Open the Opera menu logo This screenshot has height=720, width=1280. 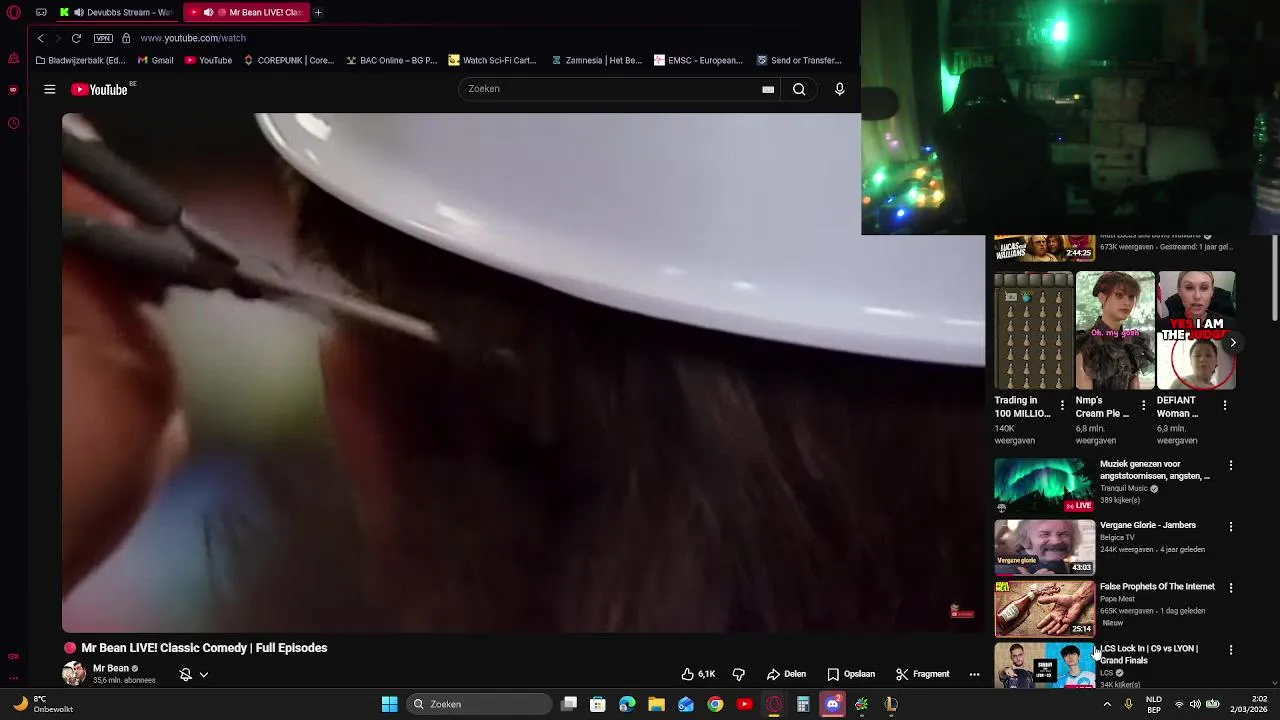[x=14, y=12]
